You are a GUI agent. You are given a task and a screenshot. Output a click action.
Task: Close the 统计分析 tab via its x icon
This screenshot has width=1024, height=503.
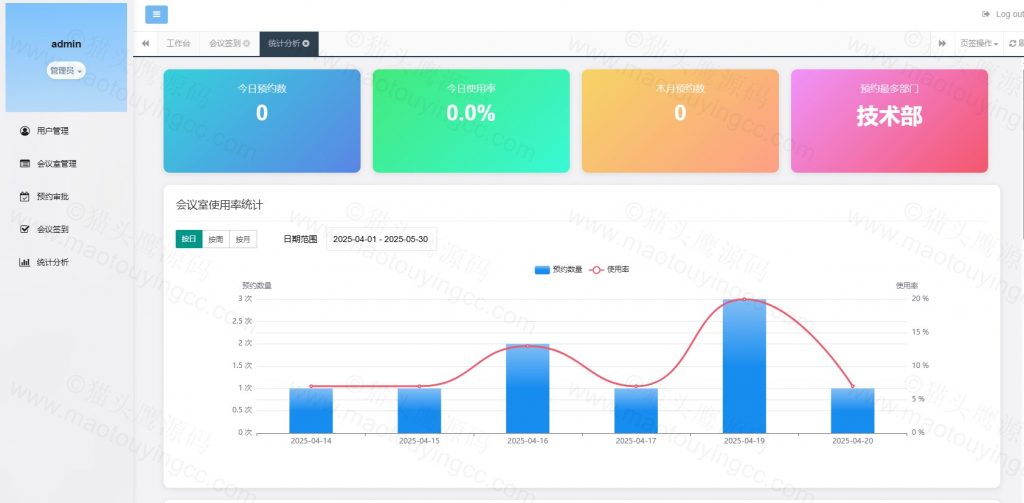[x=306, y=44]
